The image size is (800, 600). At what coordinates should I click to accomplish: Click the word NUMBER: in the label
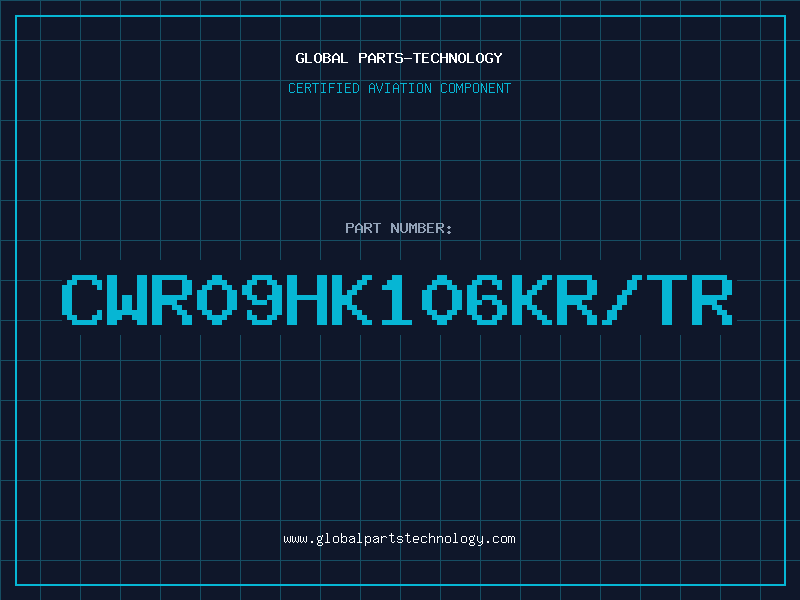pos(421,228)
